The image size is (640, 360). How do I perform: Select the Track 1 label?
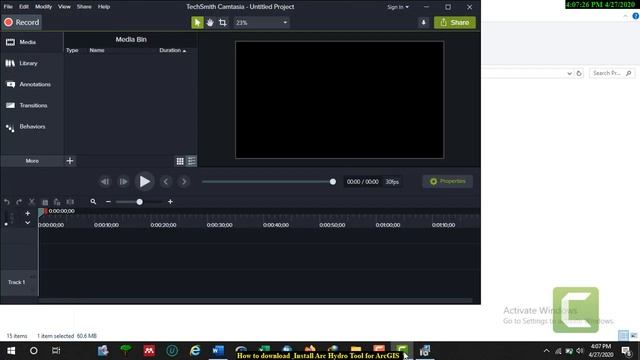(x=16, y=282)
